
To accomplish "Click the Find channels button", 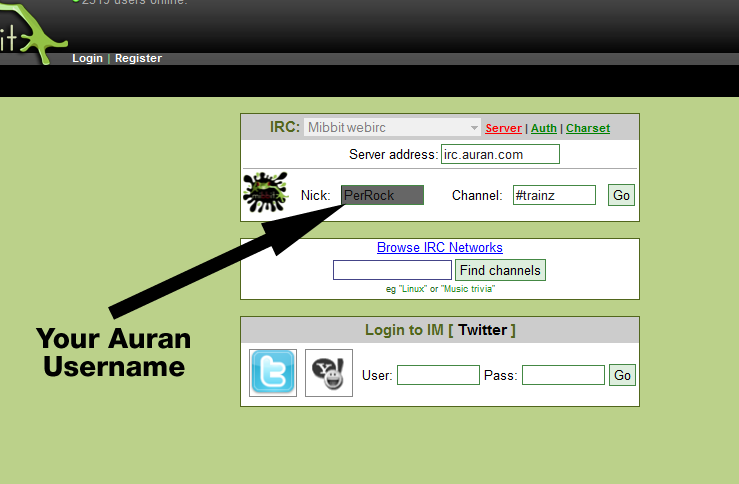I will [x=500, y=270].
